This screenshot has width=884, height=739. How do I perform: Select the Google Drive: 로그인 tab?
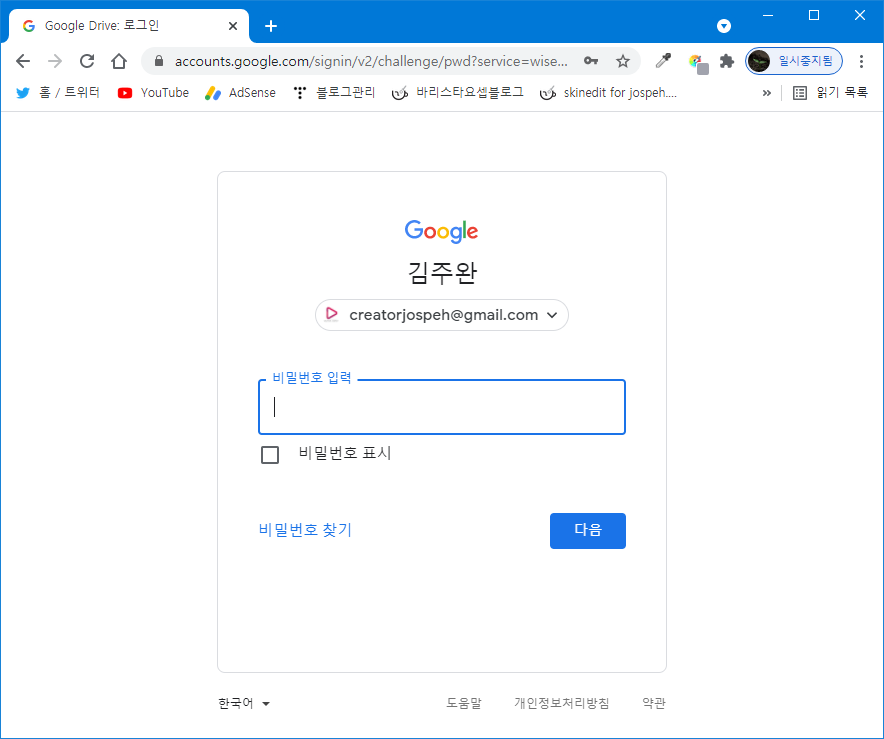(x=129, y=26)
